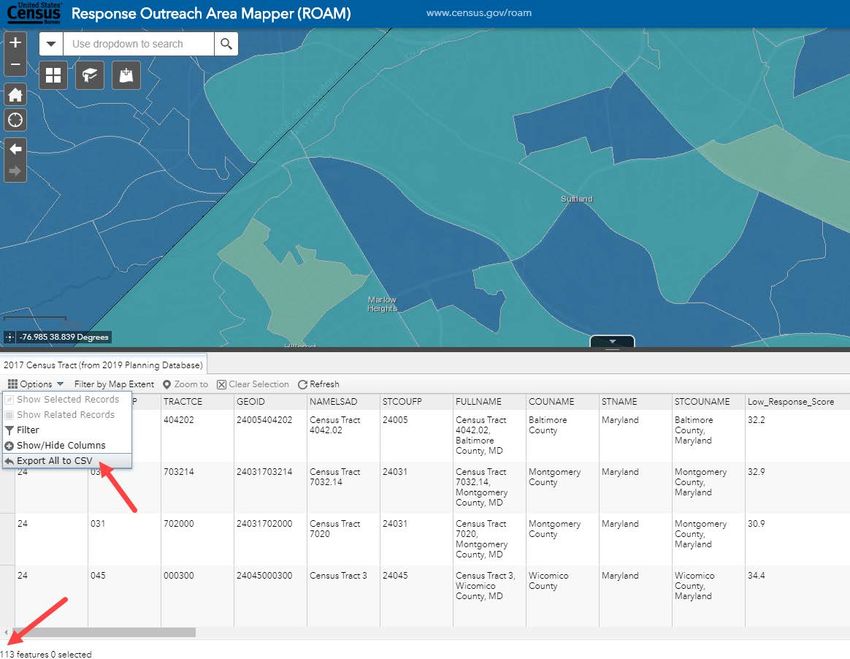This screenshot has width=850, height=659.
Task: Open the basemap gallery grid icon
Action: click(x=53, y=75)
